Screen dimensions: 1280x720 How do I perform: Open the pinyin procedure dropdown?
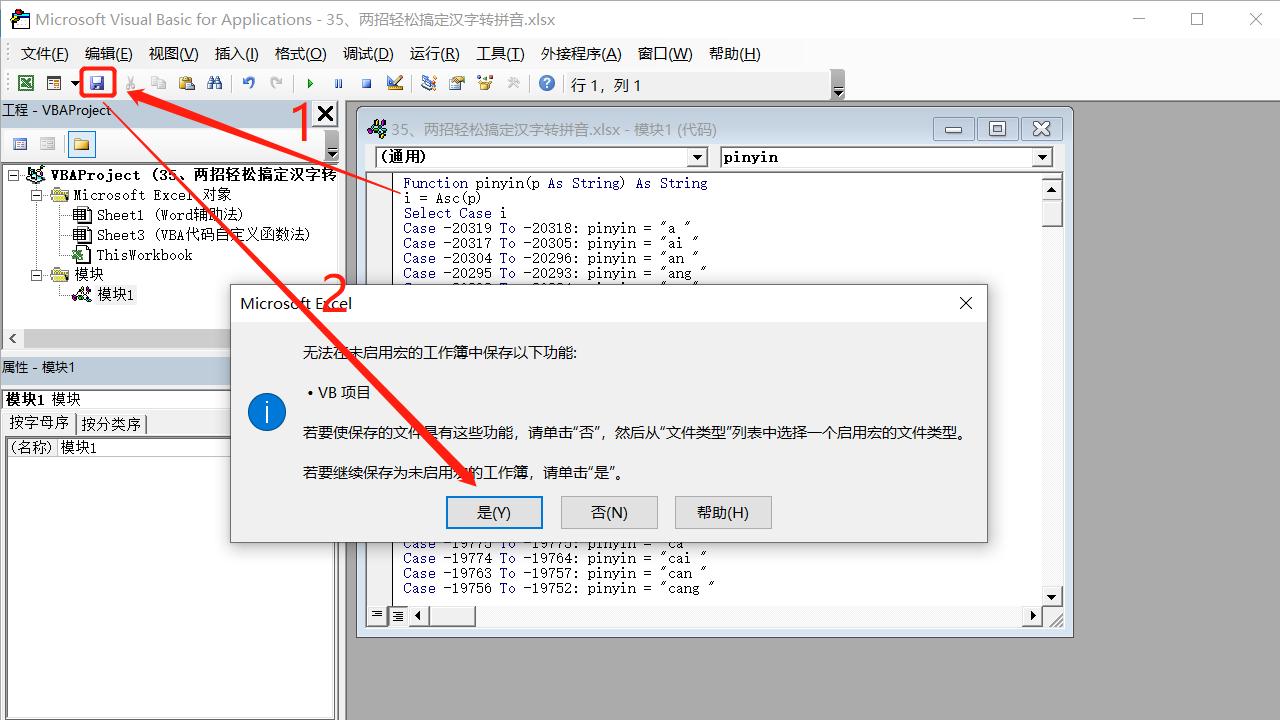pos(1042,157)
